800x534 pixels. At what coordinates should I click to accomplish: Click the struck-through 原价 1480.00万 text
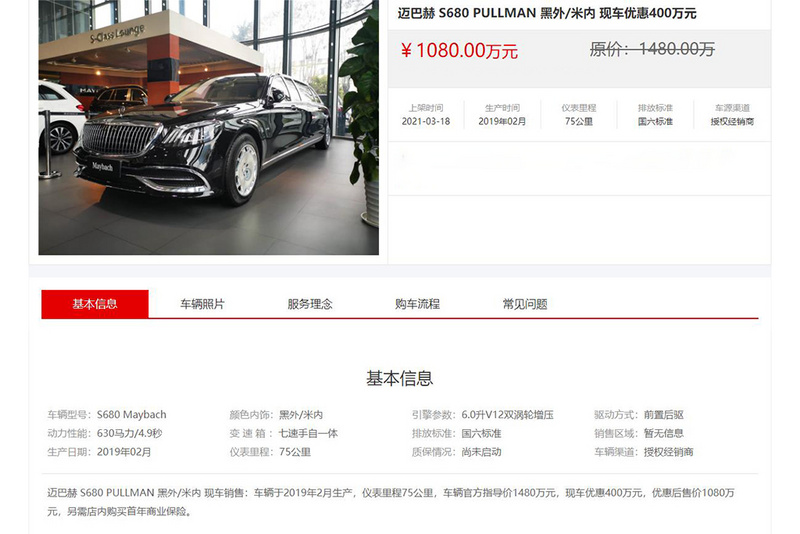[x=652, y=49]
